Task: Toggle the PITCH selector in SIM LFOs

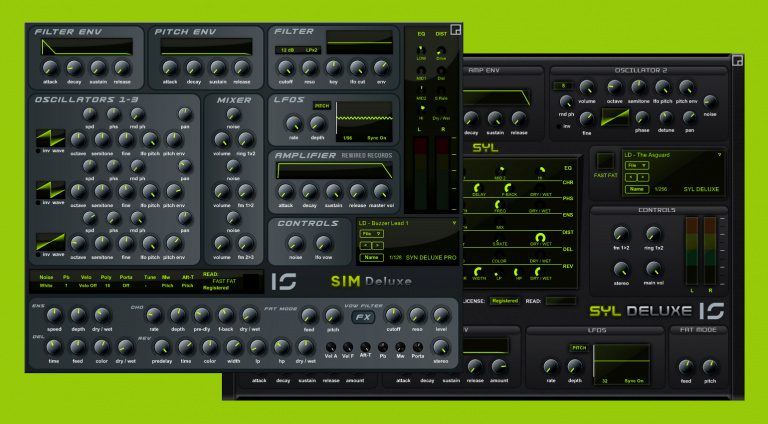Action: pyautogui.click(x=322, y=106)
